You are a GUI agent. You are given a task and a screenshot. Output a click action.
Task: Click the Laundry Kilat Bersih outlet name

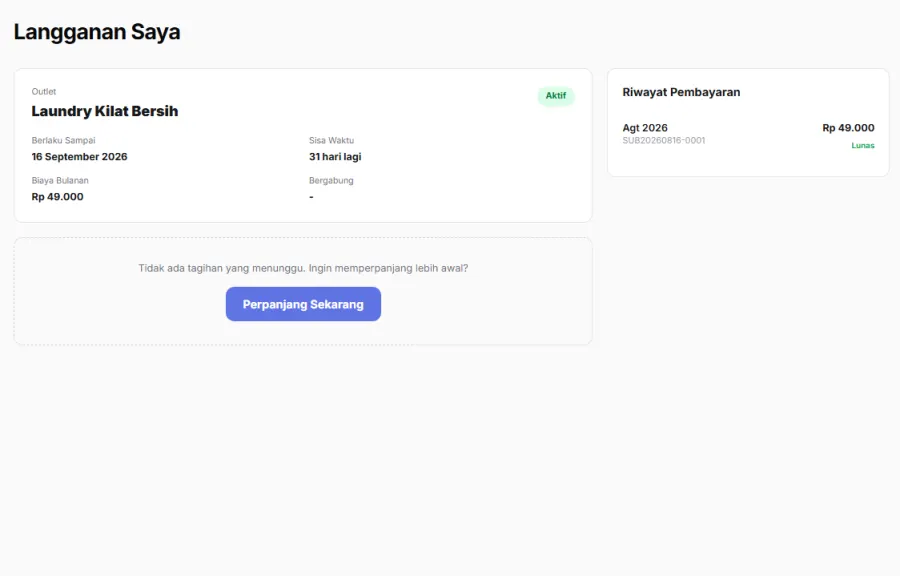click(104, 111)
